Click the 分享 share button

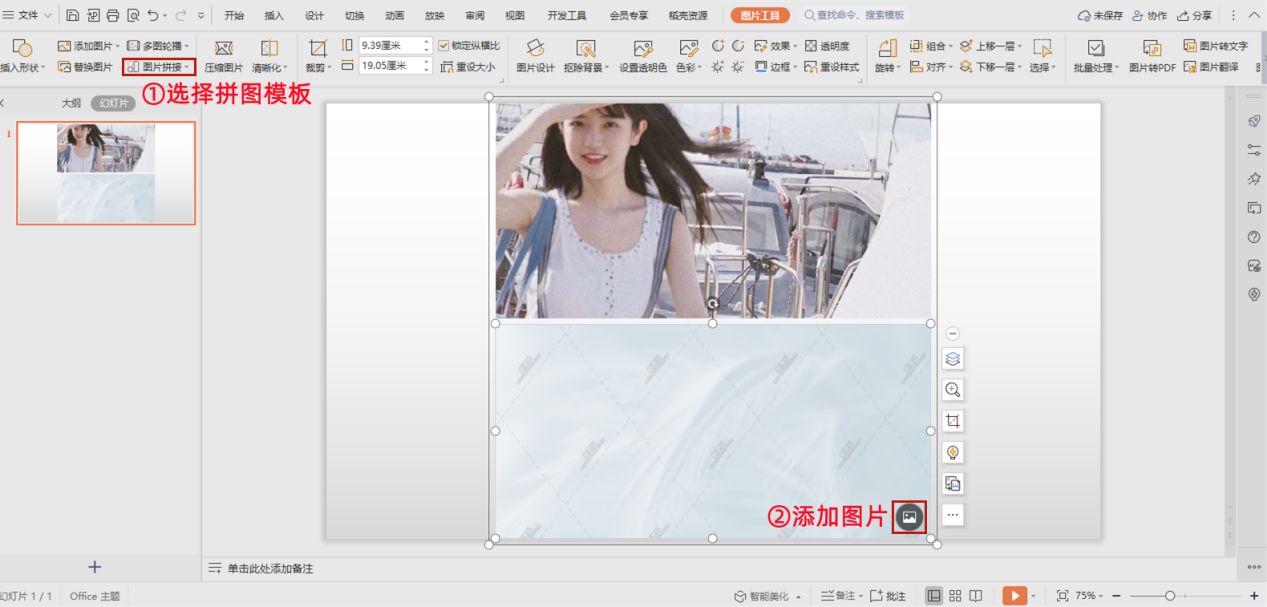tap(1195, 16)
